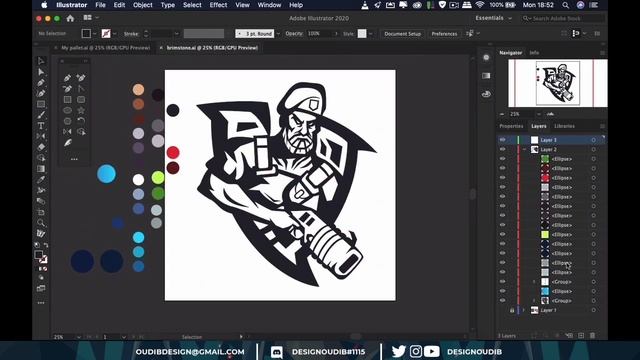Screen dimensions: 640x360
Task: Open the Object menu
Action: 142,5
